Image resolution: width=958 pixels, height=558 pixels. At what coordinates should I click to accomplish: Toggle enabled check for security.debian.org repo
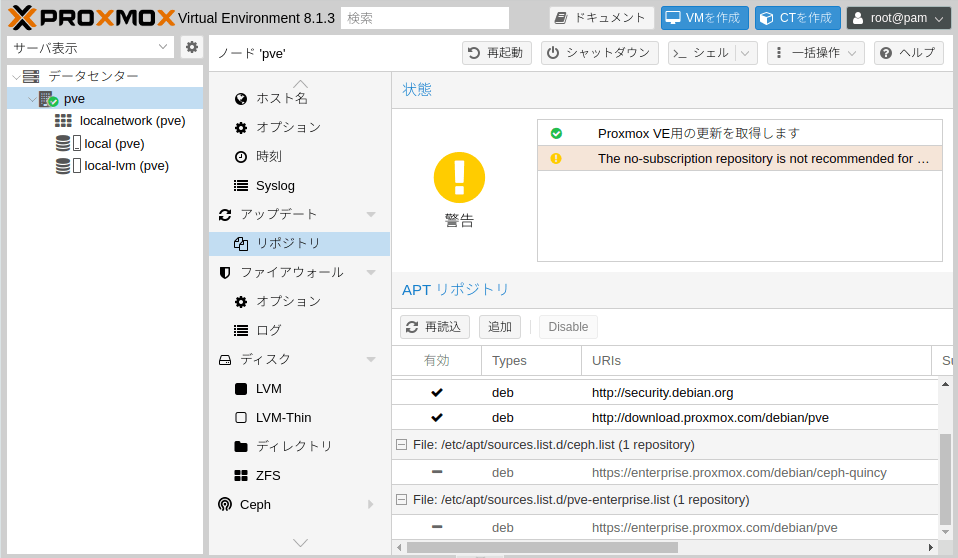[437, 392]
